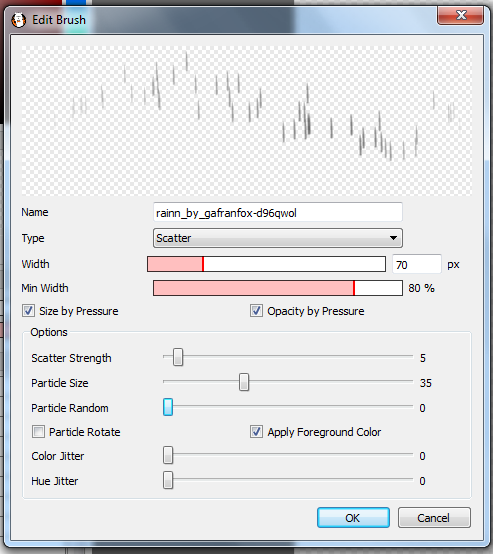Viewport: 493px width, 554px height.
Task: Close the Edit Brush dialog
Action: [460, 15]
